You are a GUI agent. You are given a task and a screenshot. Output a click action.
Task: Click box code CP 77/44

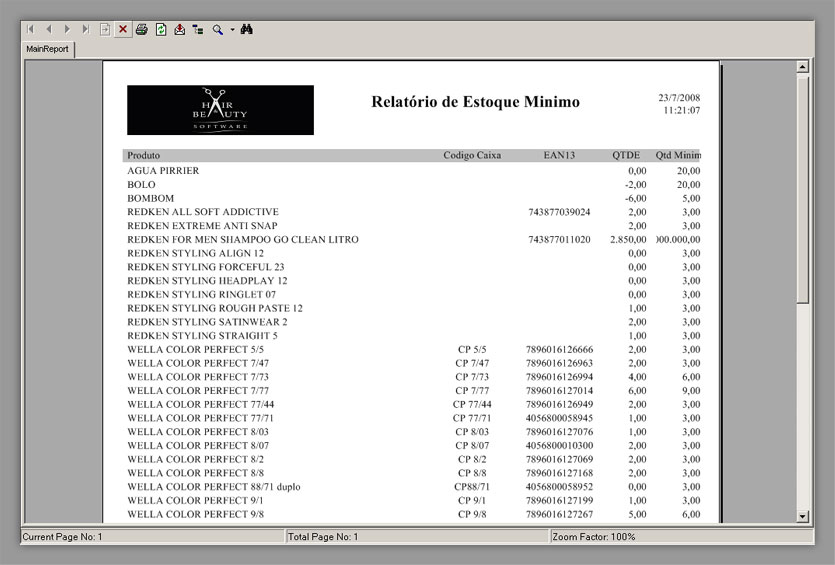tap(472, 405)
